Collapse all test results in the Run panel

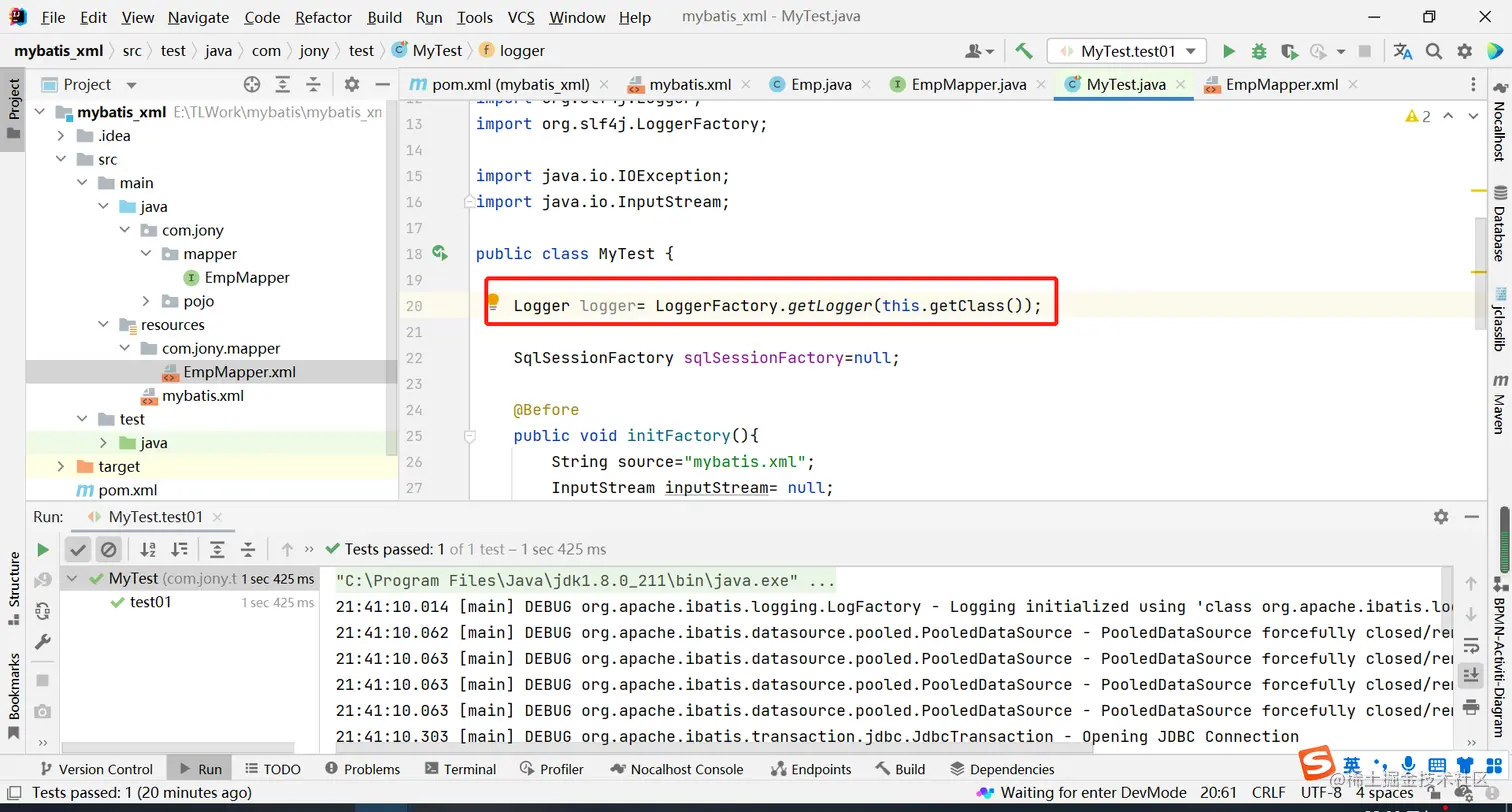tap(248, 549)
